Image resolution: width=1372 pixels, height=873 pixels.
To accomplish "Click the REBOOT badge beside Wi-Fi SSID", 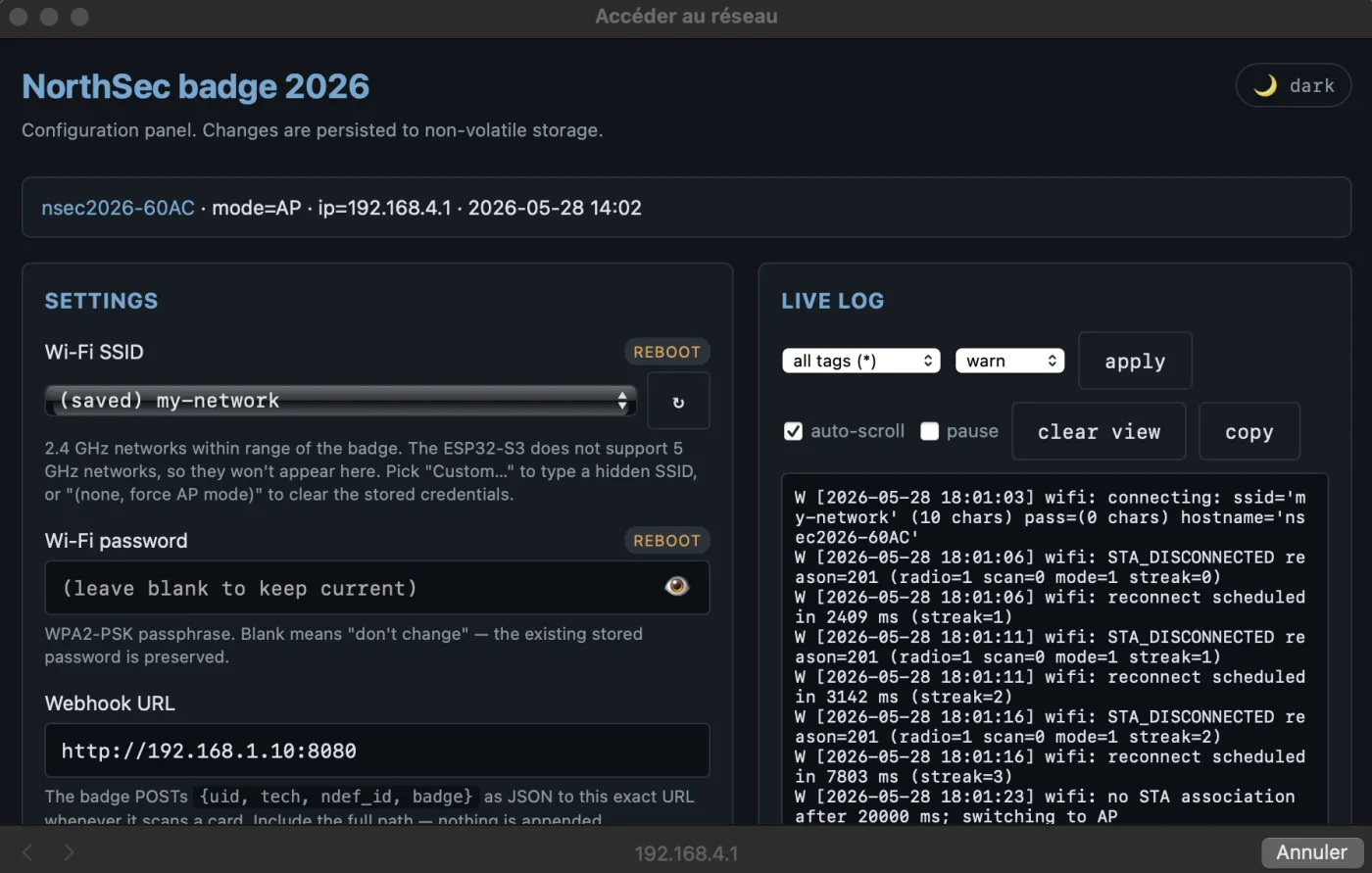I will [666, 352].
